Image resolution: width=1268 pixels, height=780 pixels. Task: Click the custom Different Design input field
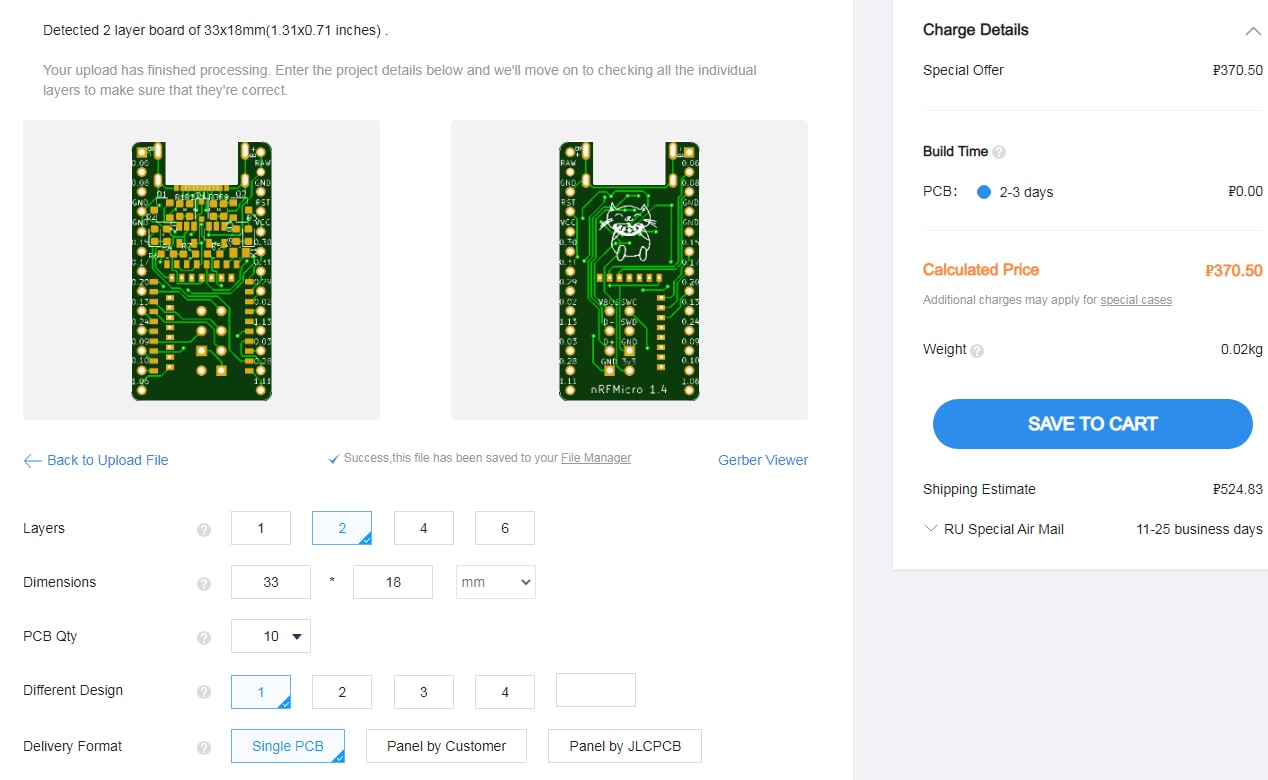pyautogui.click(x=595, y=690)
